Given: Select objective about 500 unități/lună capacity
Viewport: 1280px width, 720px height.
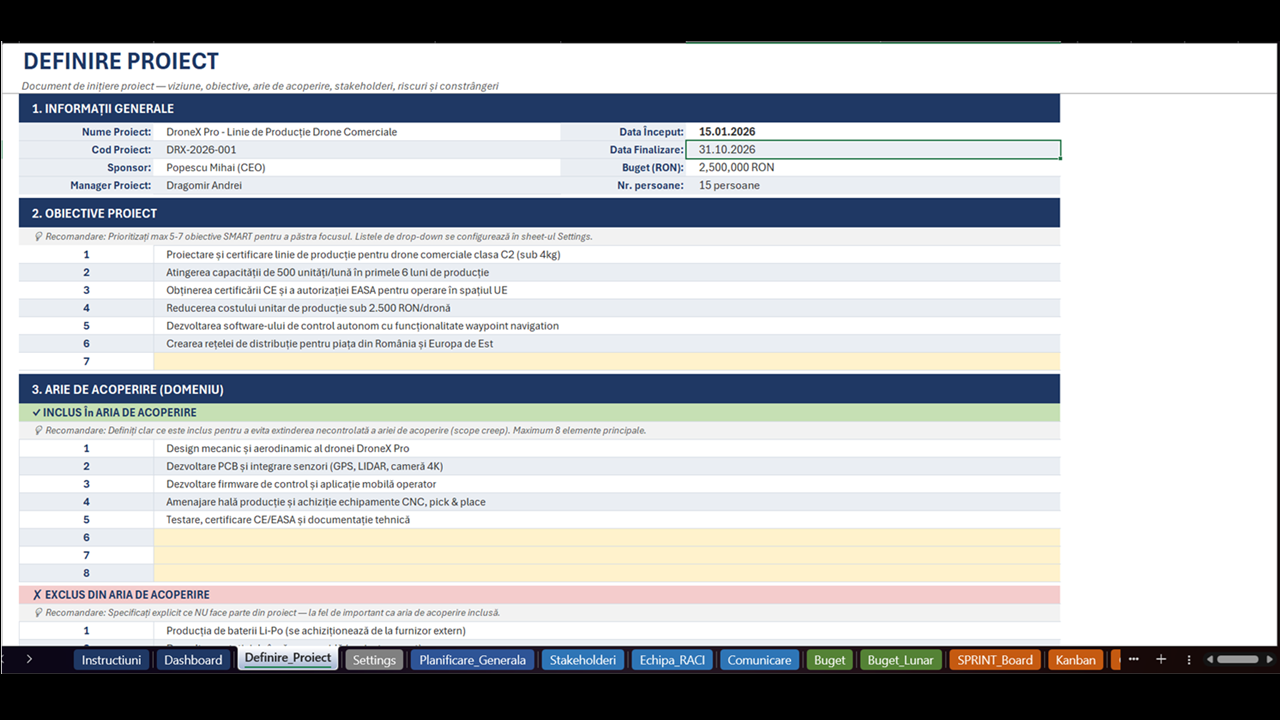Looking at the screenshot, I should (x=607, y=272).
